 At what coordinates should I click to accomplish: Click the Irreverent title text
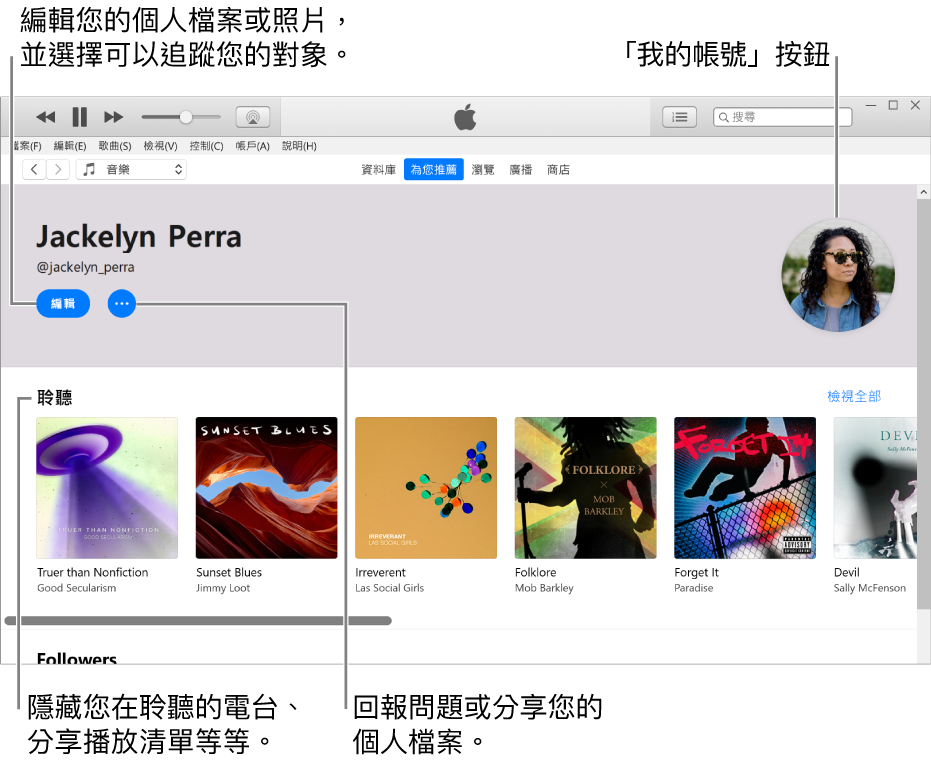381,573
